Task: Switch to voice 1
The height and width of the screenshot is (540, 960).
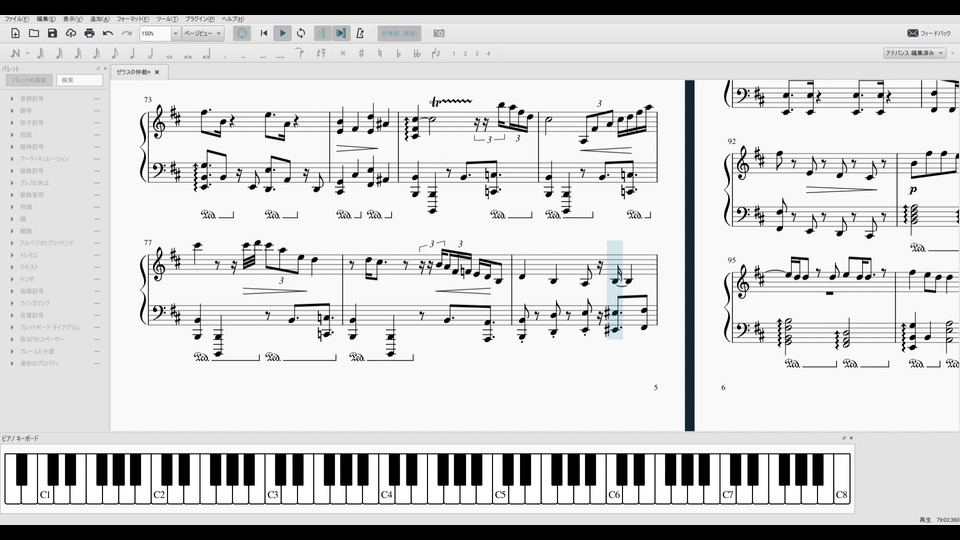Action: pos(454,53)
